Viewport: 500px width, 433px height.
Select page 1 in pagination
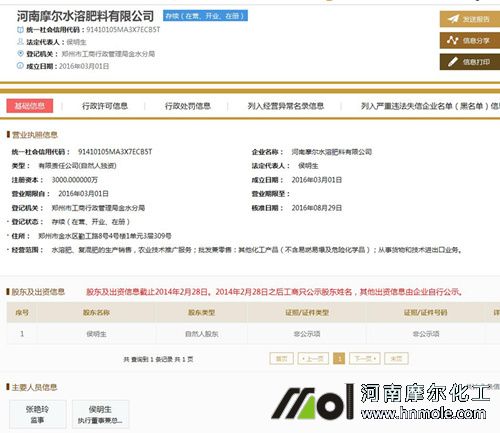(x=339, y=359)
